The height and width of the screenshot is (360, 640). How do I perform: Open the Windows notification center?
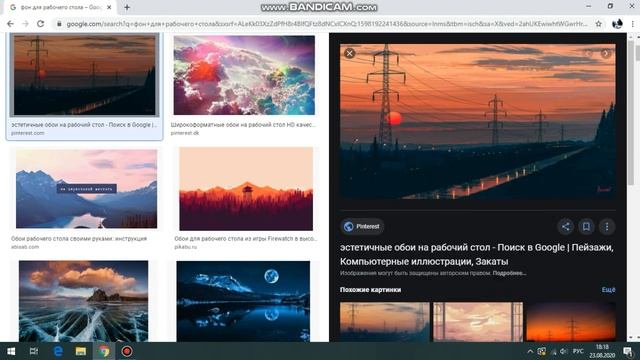(x=628, y=351)
